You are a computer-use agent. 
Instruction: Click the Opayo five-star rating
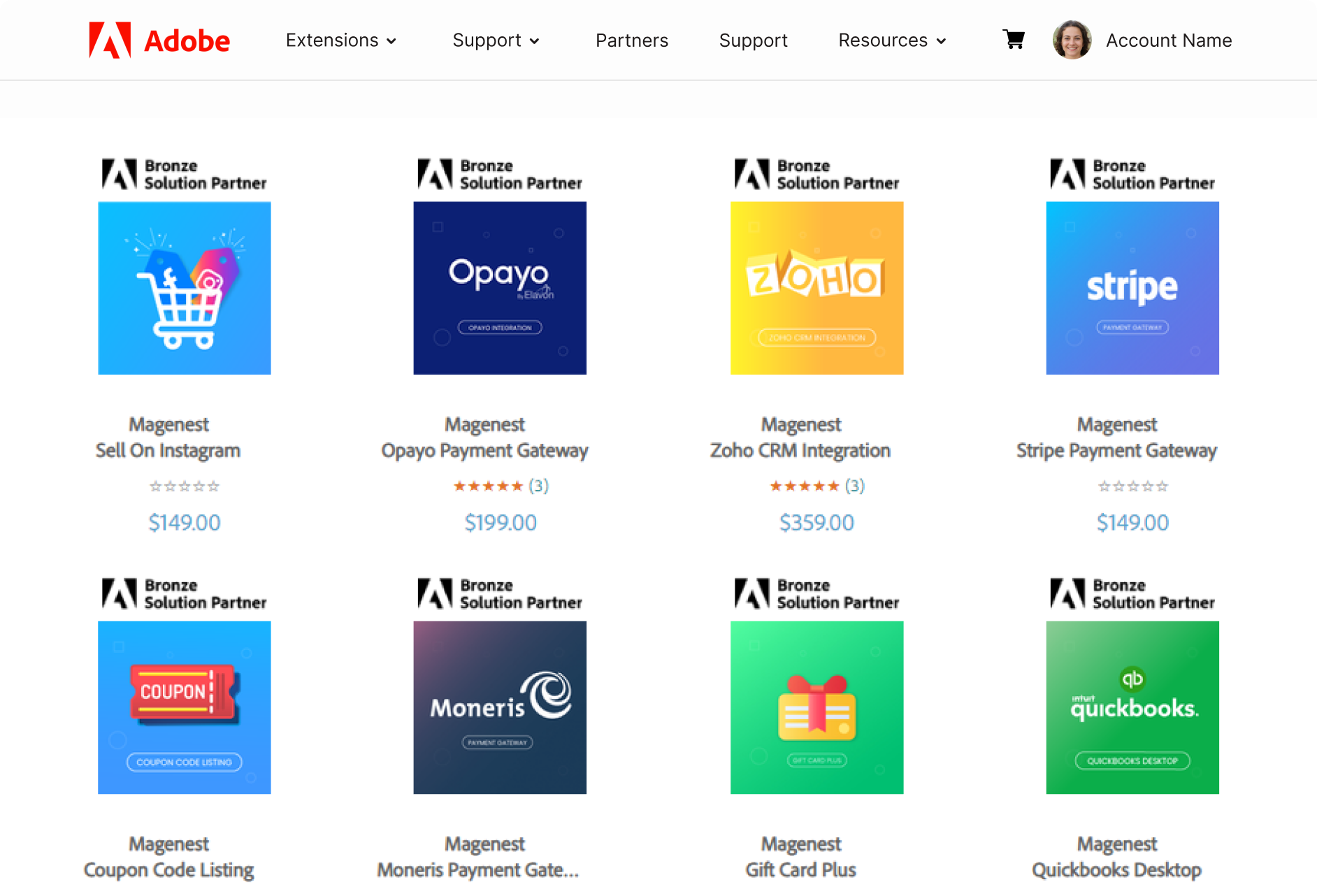coord(488,486)
